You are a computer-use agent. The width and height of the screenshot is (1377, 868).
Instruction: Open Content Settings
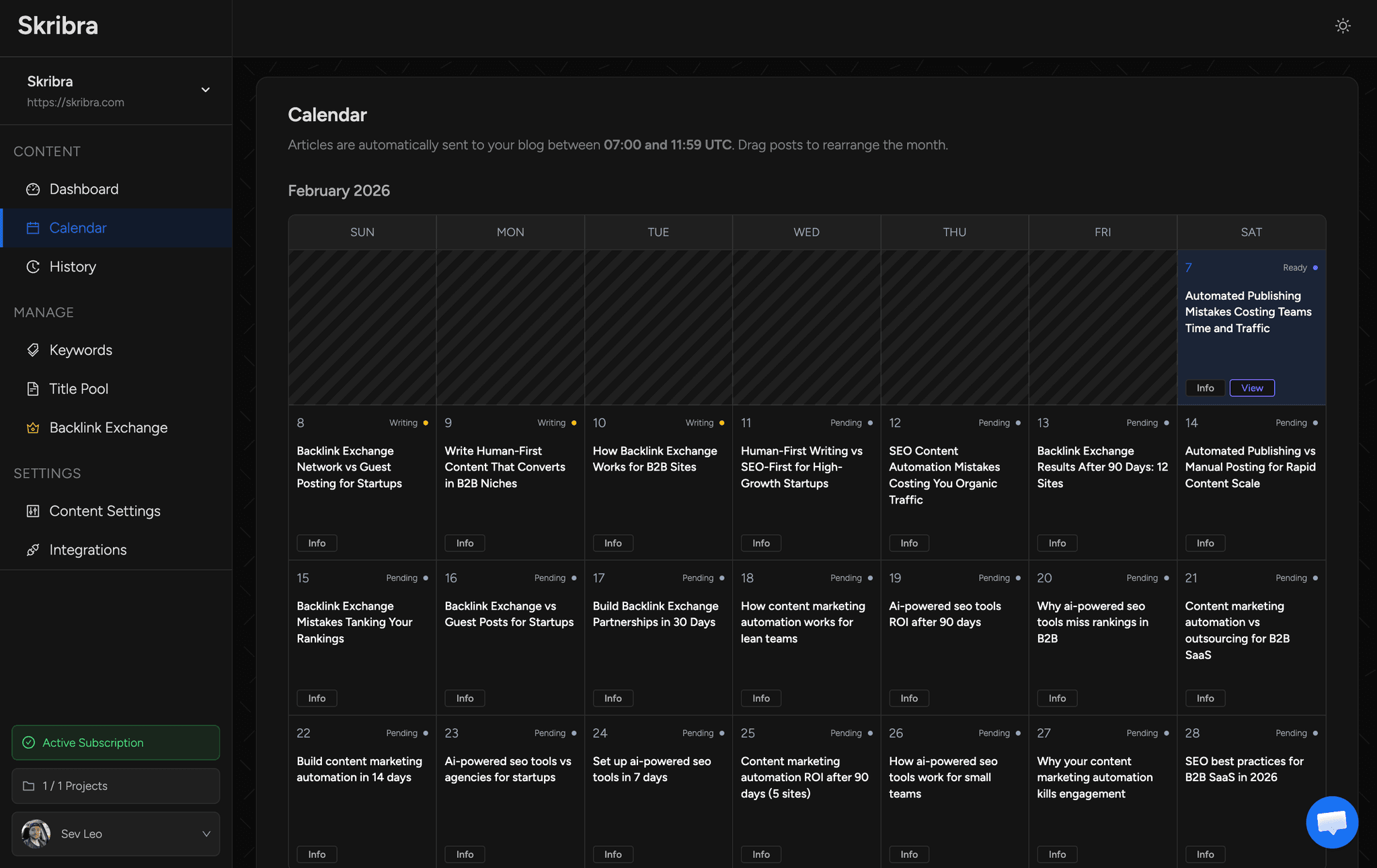coord(104,511)
